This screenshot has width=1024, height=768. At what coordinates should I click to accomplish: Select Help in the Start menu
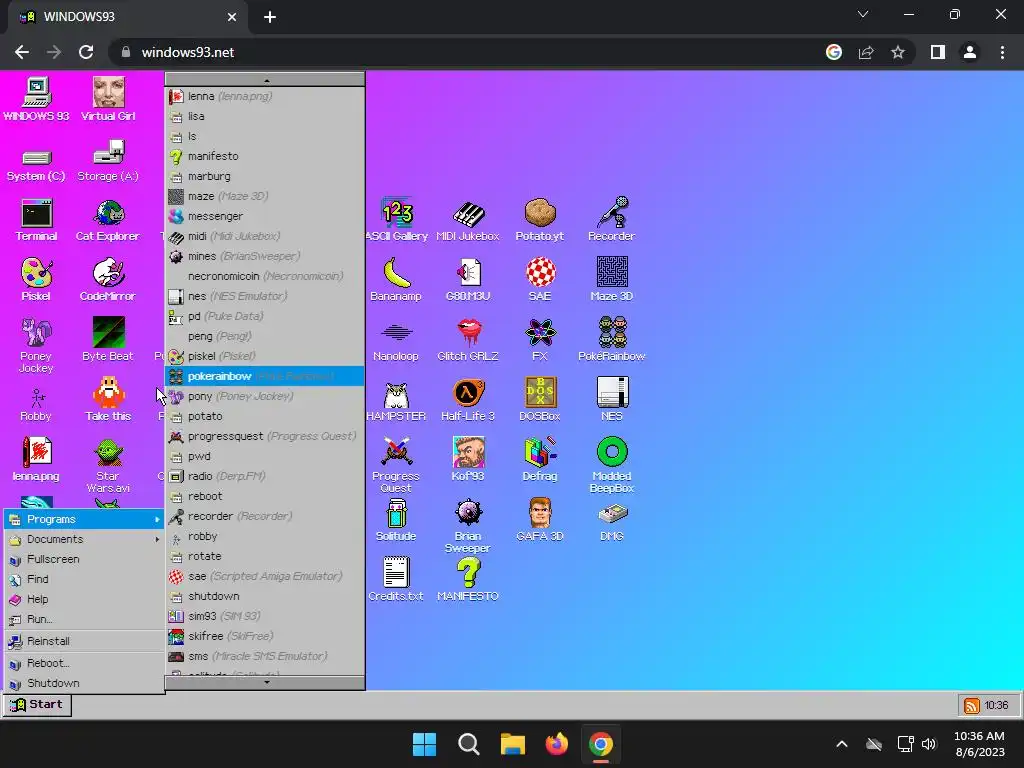(84, 600)
